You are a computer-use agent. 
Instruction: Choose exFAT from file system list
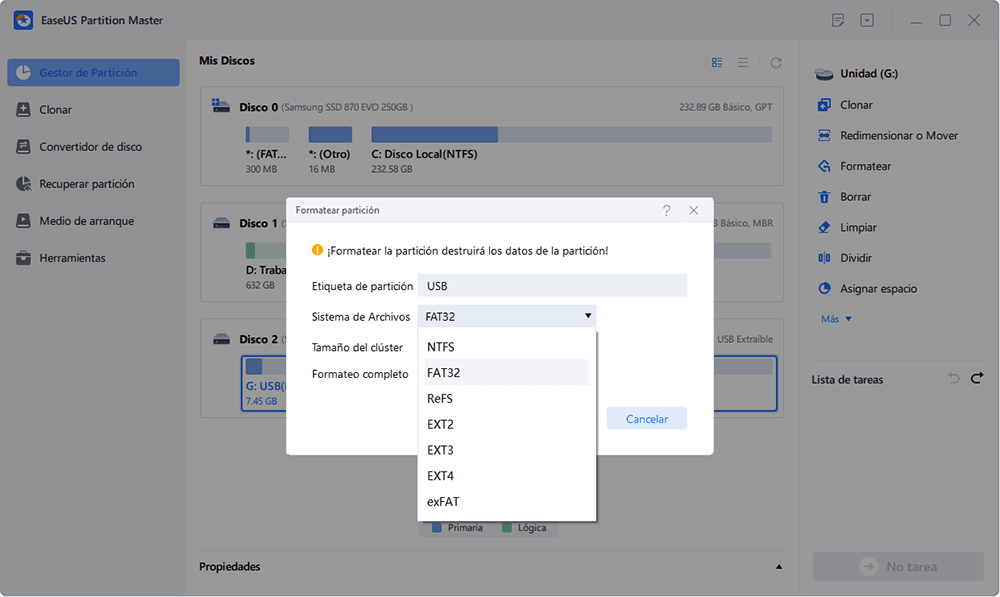click(506, 502)
